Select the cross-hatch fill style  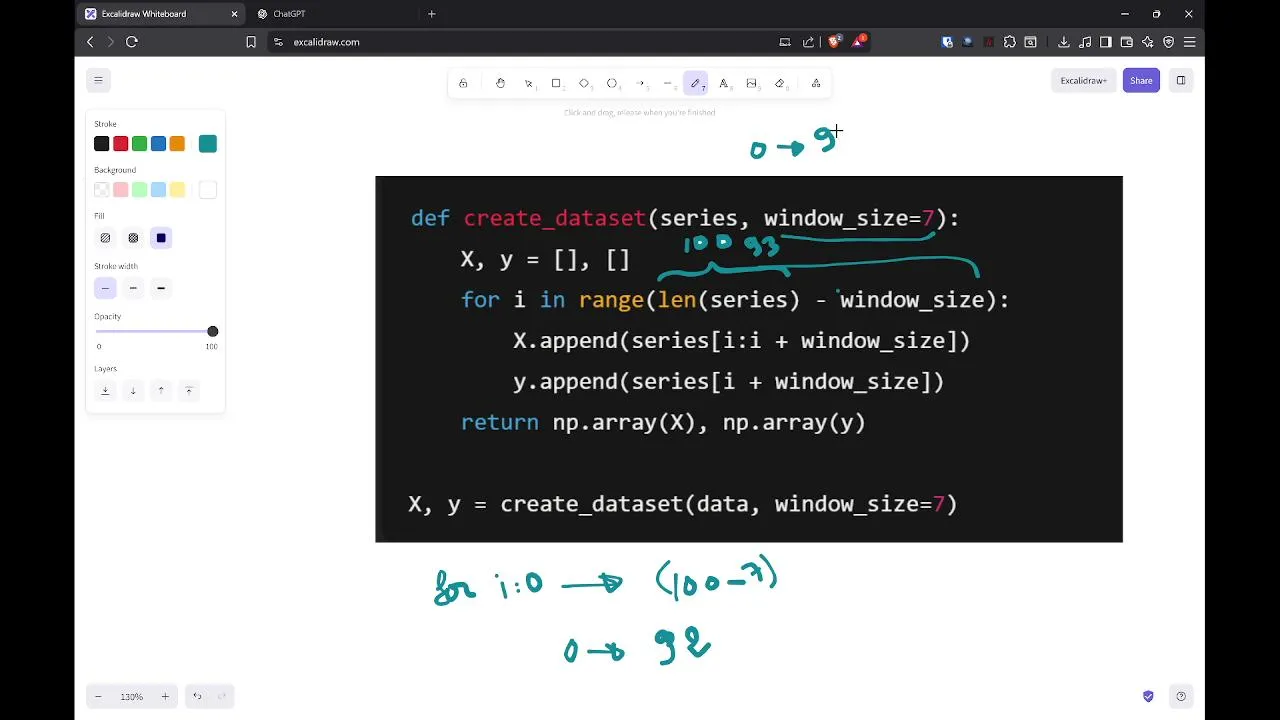pyautogui.click(x=133, y=238)
